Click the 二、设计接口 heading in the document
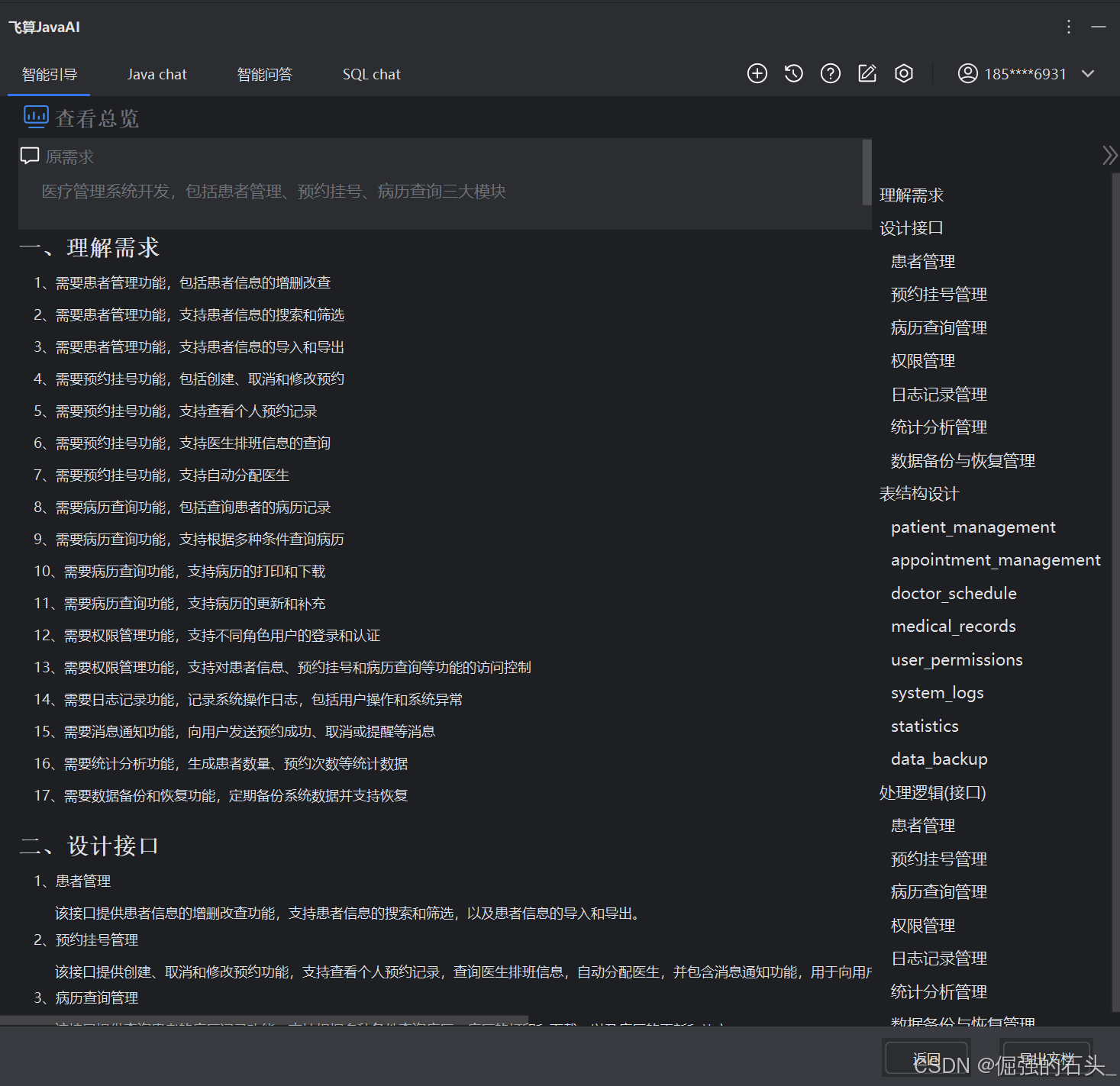This screenshot has width=1120, height=1086. click(89, 846)
